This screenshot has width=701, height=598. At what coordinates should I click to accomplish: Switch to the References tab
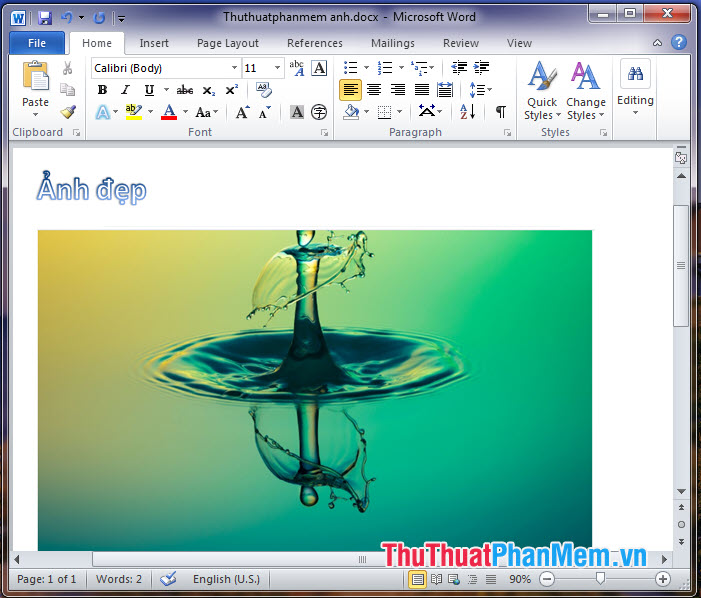[315, 43]
